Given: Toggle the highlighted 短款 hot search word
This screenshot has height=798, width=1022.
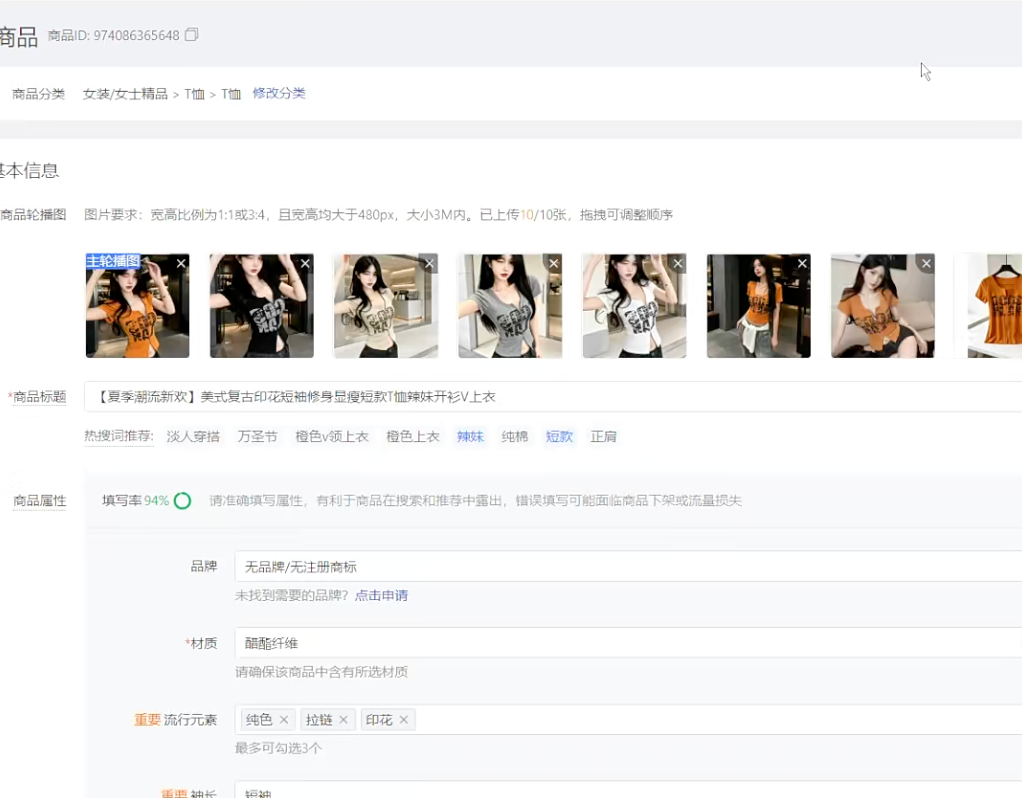Looking at the screenshot, I should click(559, 436).
